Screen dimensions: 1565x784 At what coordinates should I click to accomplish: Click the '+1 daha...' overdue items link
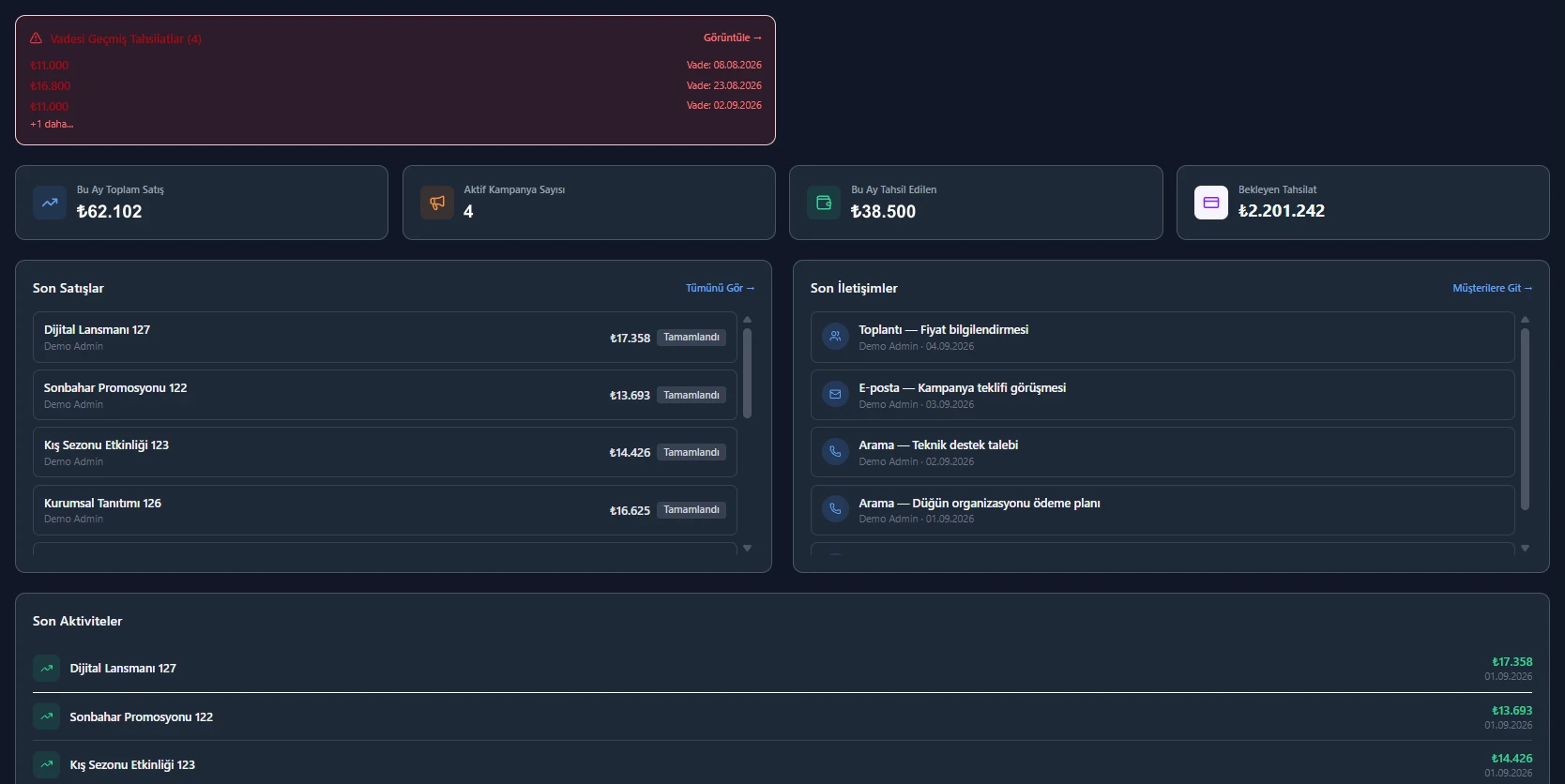click(x=52, y=124)
